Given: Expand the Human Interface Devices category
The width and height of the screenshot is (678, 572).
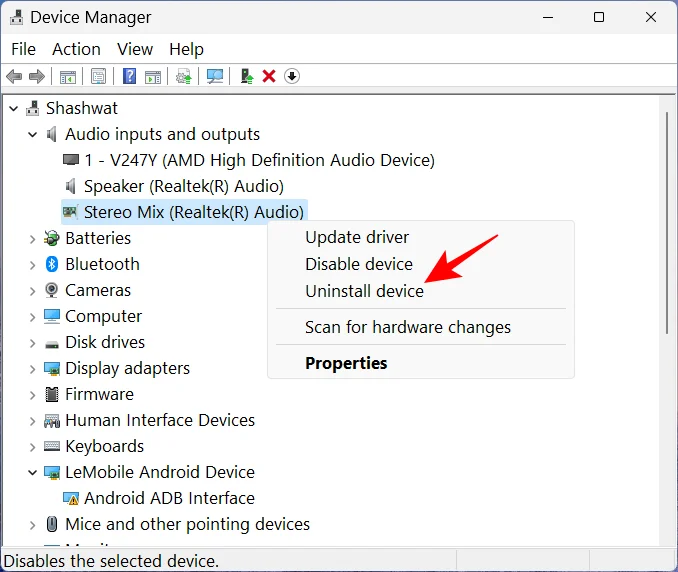Looking at the screenshot, I should [32, 421].
